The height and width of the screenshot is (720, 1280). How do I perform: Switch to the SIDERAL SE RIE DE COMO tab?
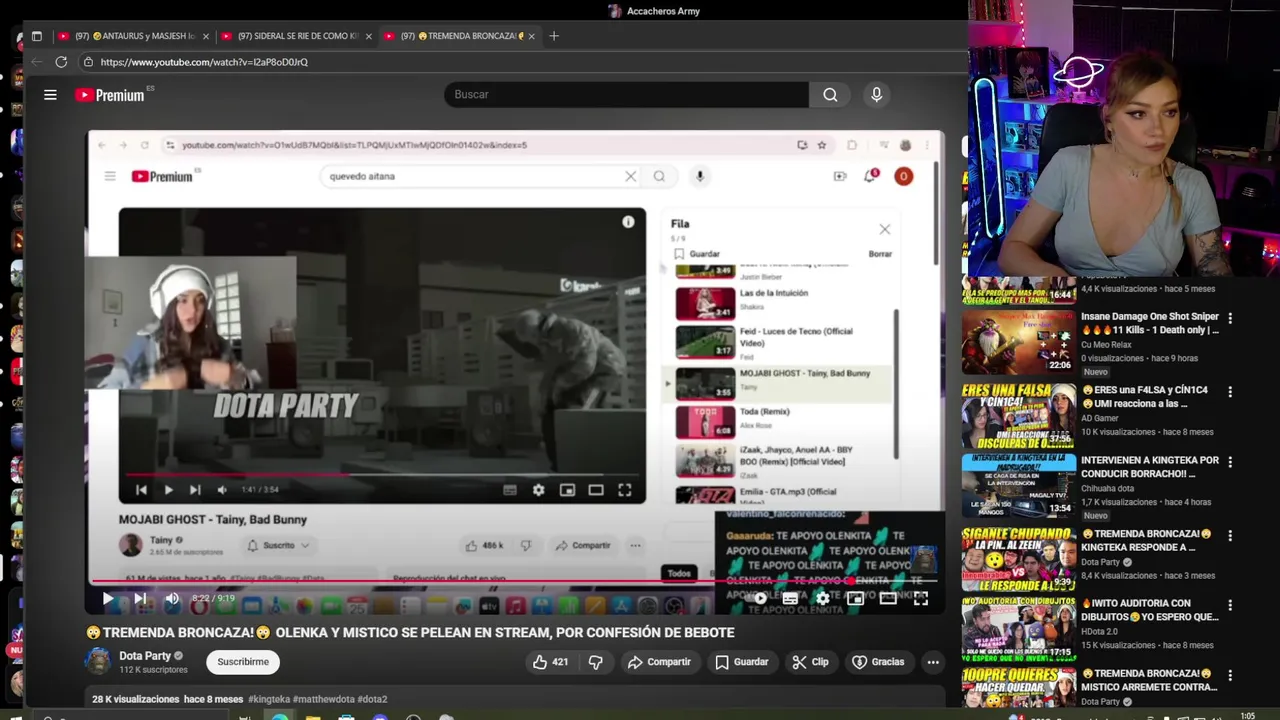point(298,36)
